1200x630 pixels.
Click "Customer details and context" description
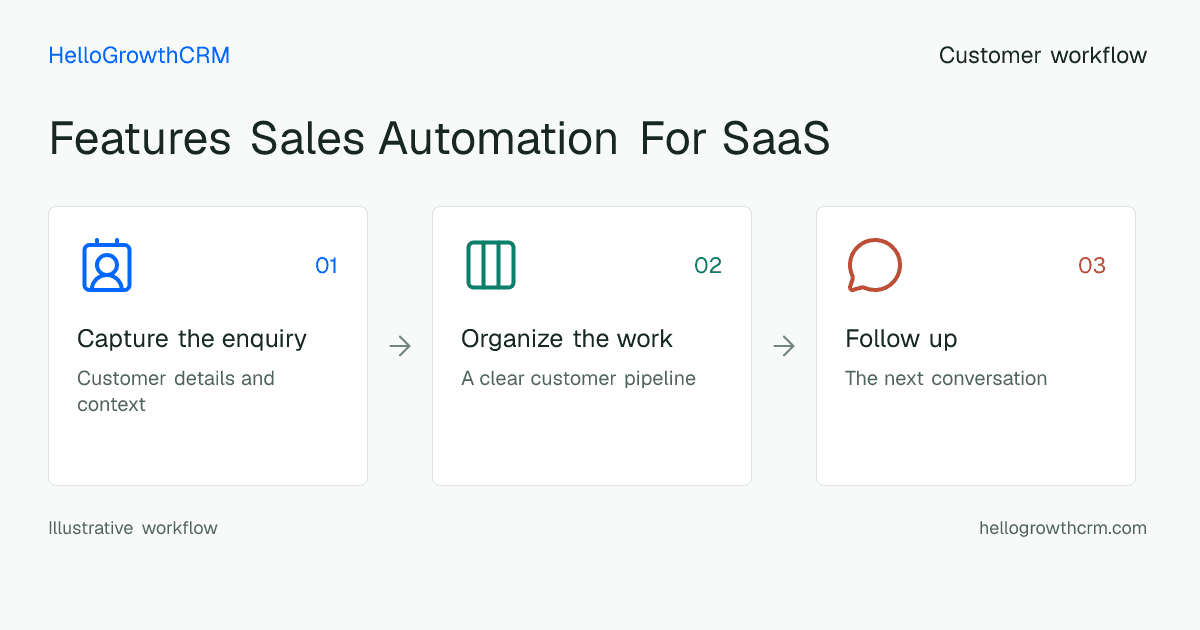tap(176, 391)
